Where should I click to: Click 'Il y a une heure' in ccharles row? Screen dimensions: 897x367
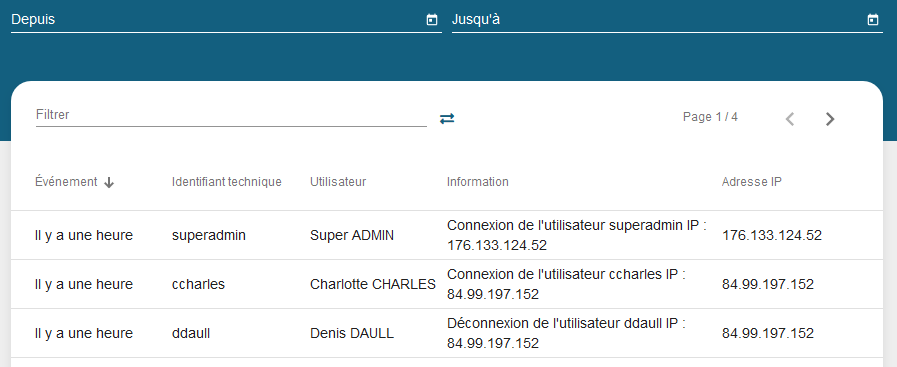tap(84, 284)
